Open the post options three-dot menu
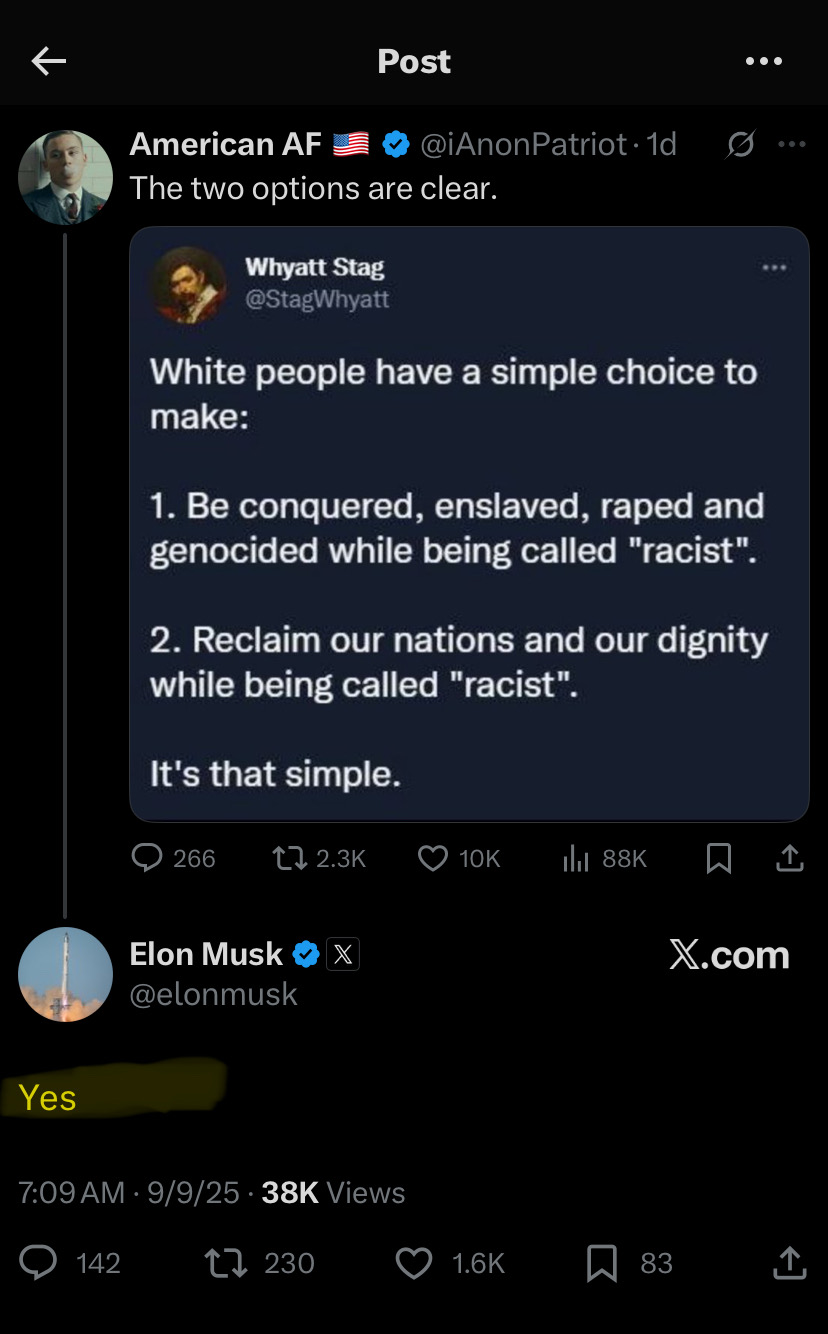Viewport: 828px width, 1334px height. point(764,62)
